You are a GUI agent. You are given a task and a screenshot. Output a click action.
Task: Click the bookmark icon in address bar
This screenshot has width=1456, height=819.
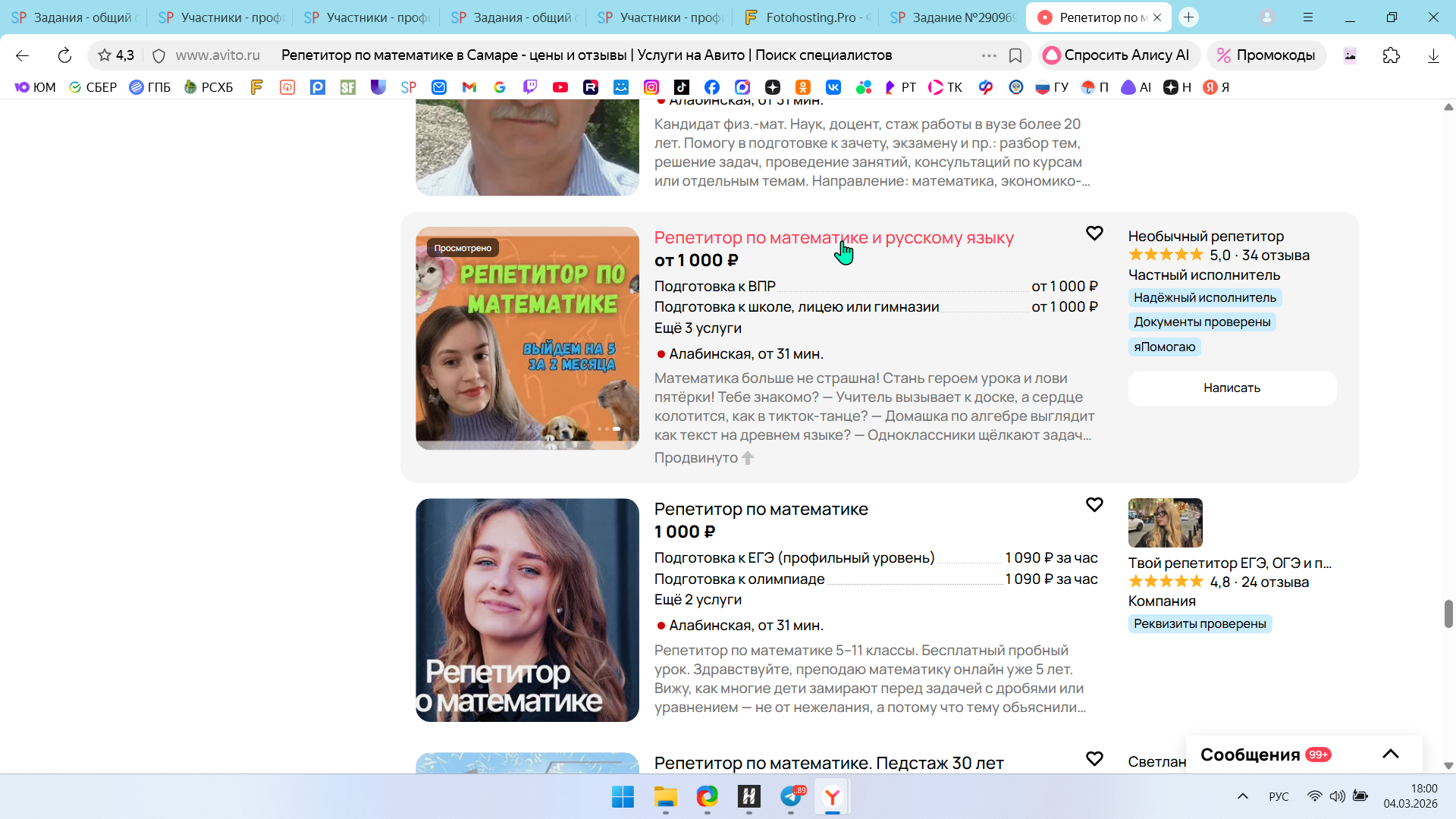pos(1015,55)
